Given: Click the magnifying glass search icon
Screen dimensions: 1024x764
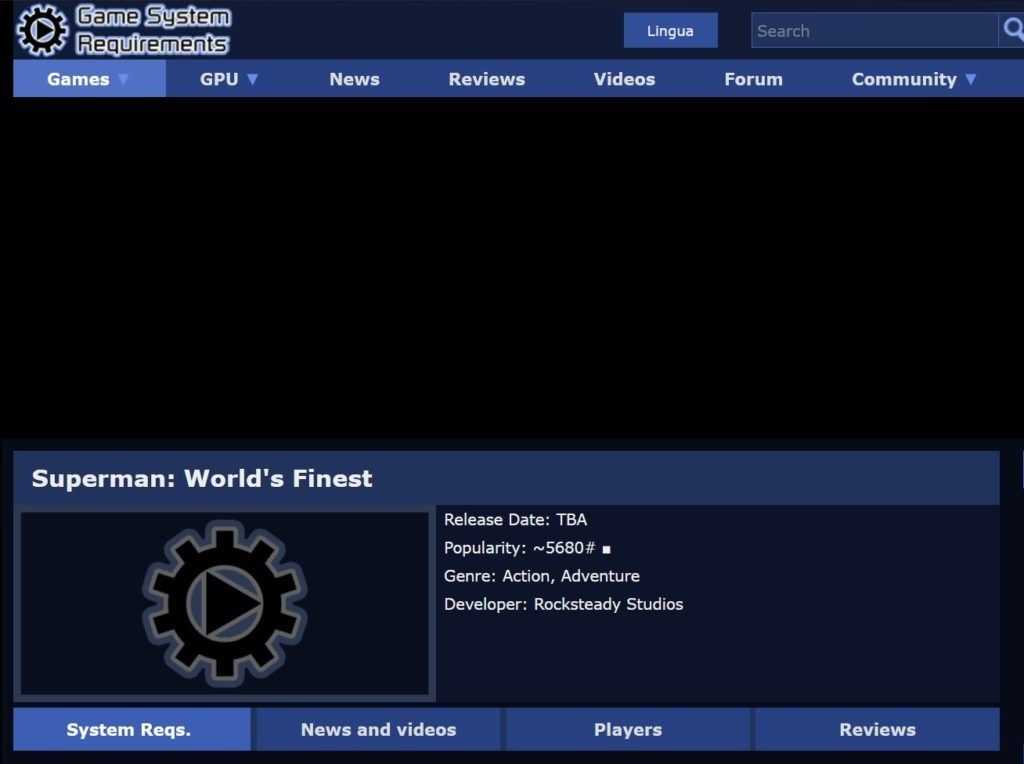Looking at the screenshot, I should [1012, 30].
